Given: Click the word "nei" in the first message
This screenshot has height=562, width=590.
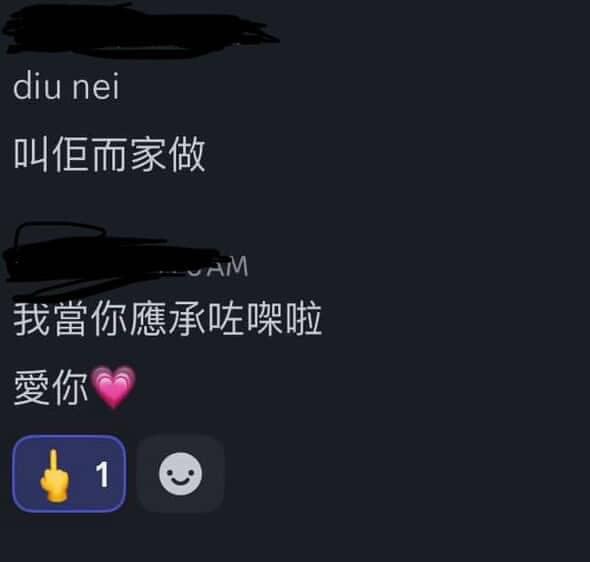Looking at the screenshot, I should (96, 87).
